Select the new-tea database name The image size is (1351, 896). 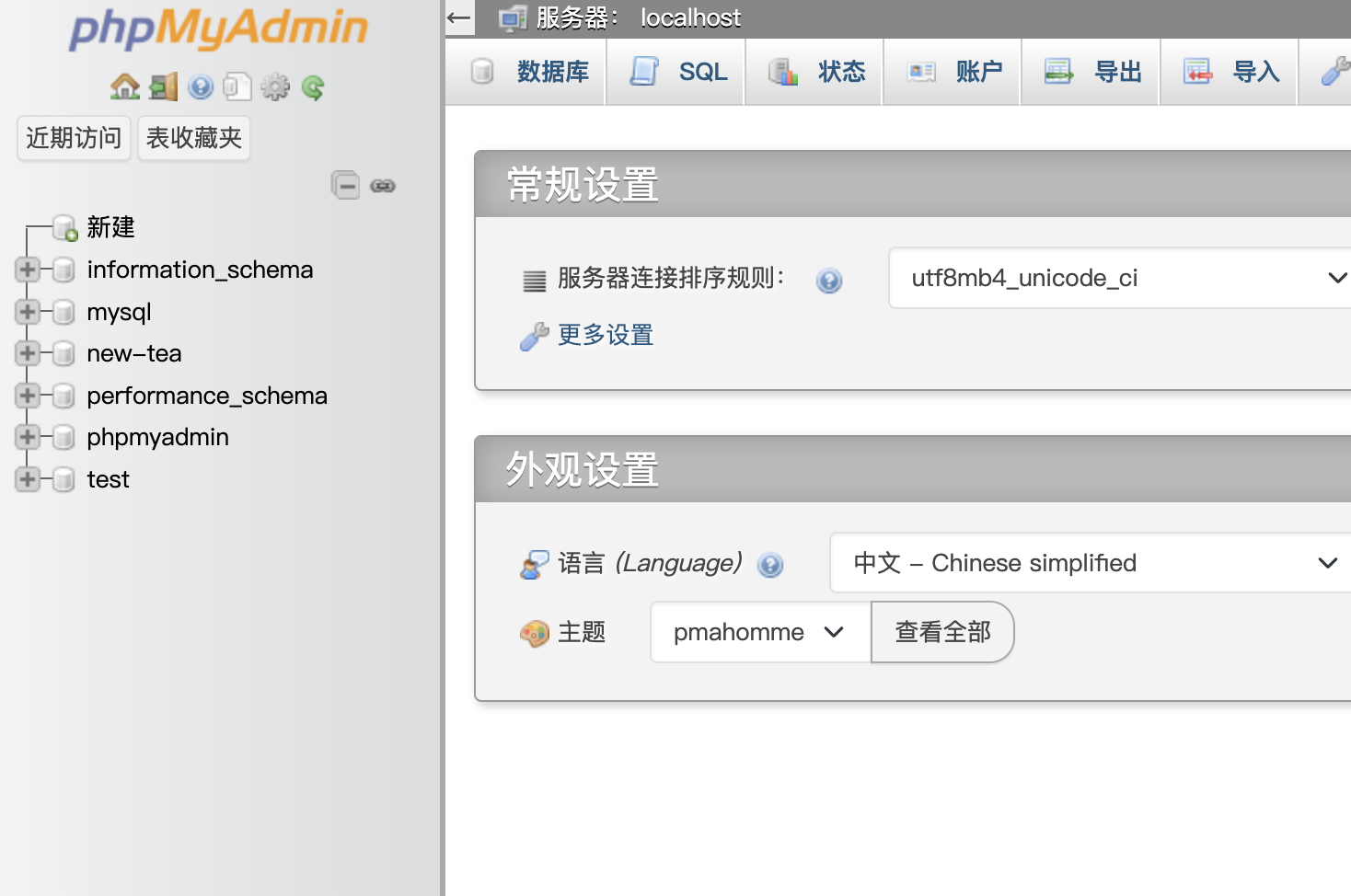134,353
